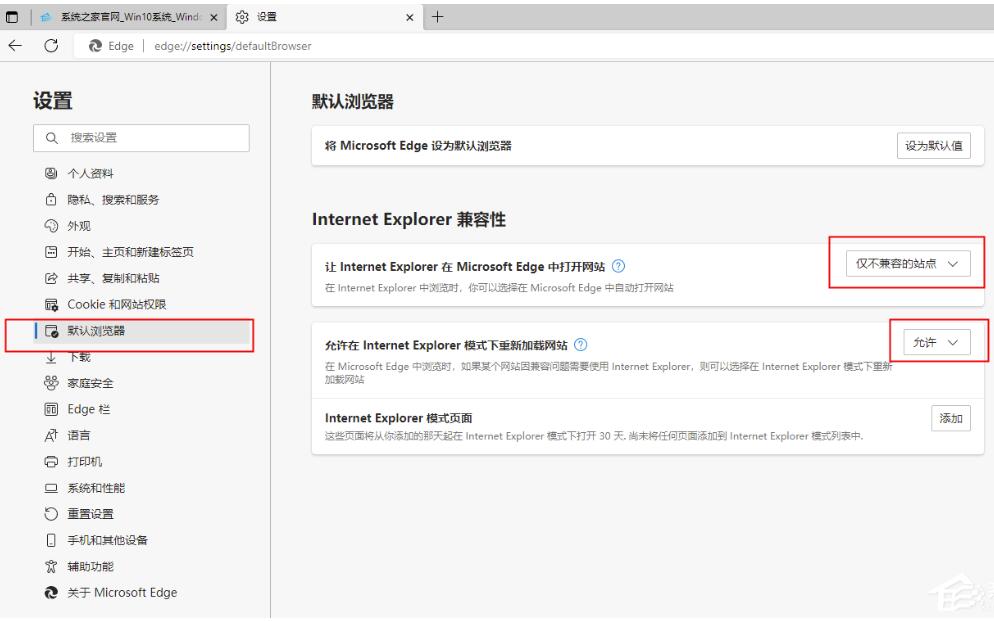Click 将 Microsoft Edge 设为默认浏览器 text
This screenshot has height=621, width=994.
coord(418,146)
